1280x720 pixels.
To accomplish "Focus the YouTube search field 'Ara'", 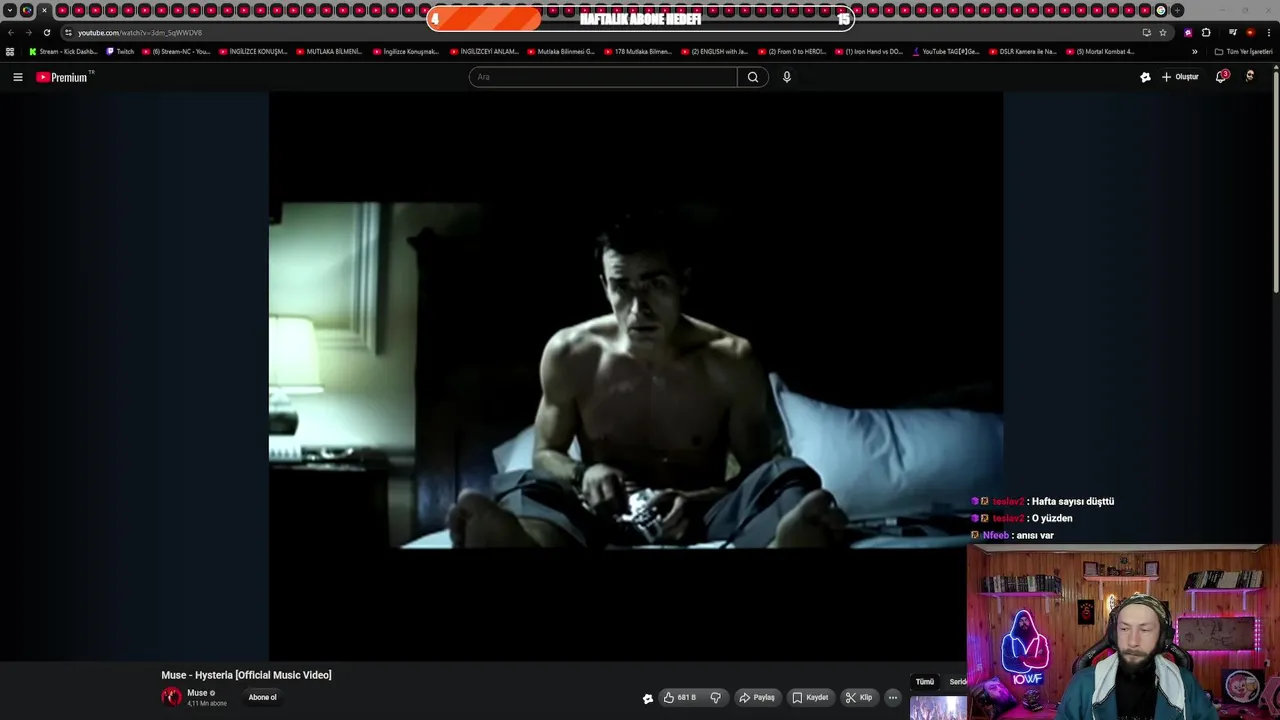I will tap(603, 77).
